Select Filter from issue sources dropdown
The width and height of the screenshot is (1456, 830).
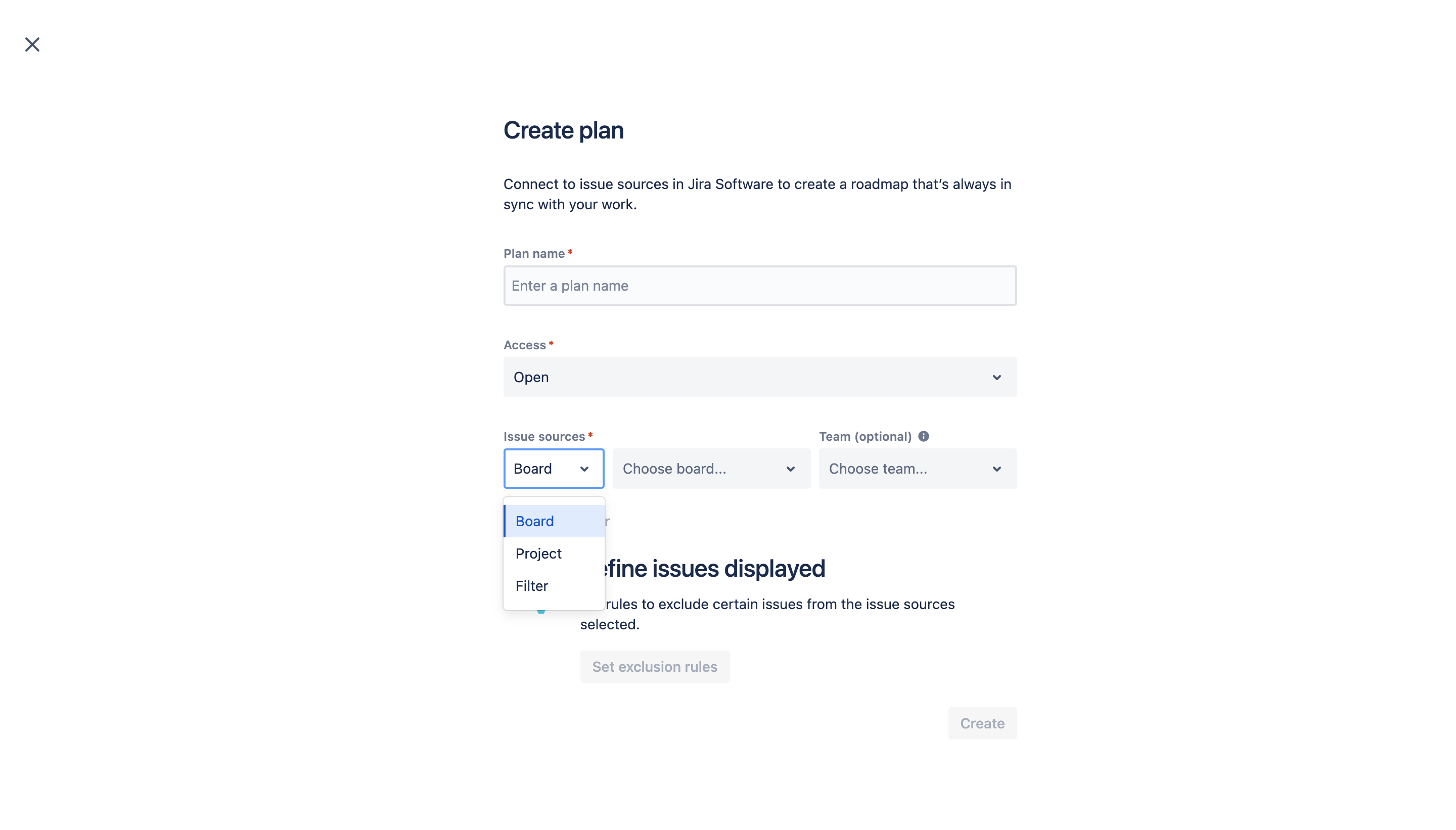(531, 585)
